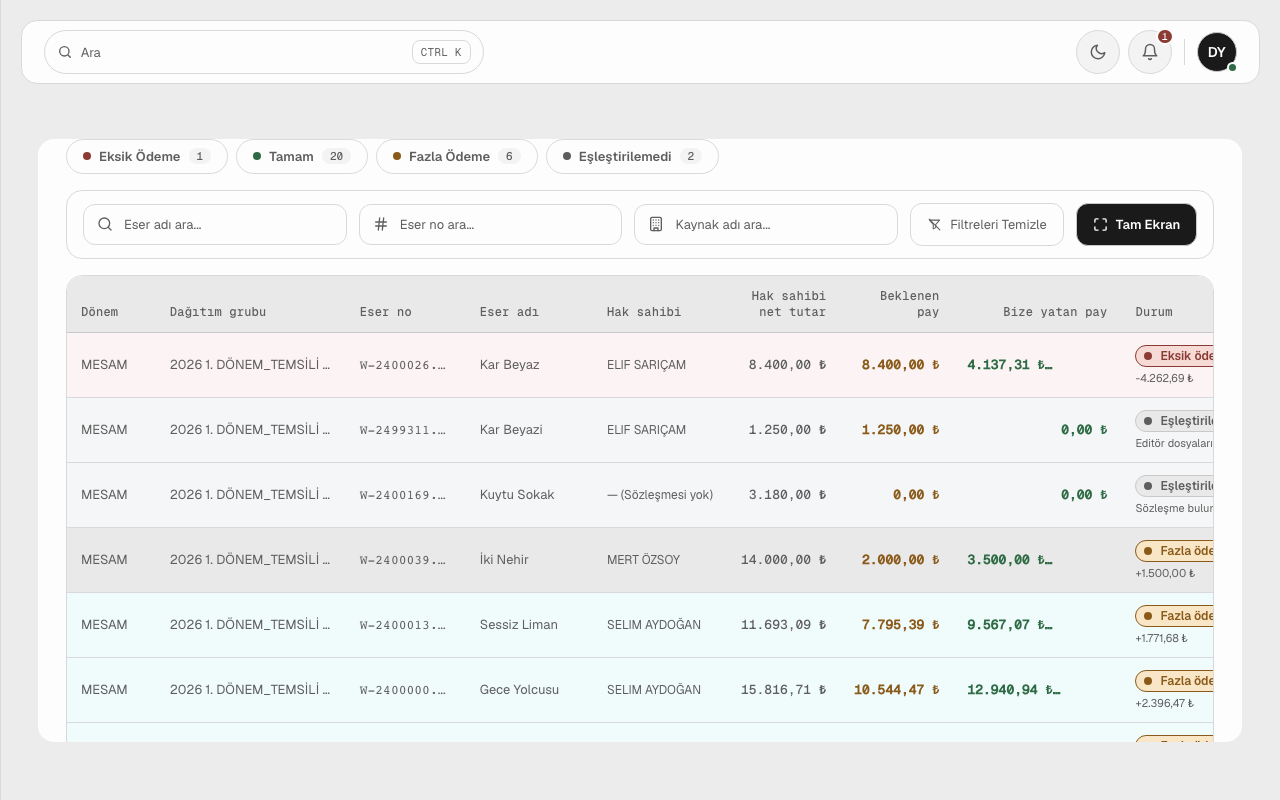This screenshot has width=1280, height=800.
Task: Open the DY user avatar menu
Action: [1217, 52]
